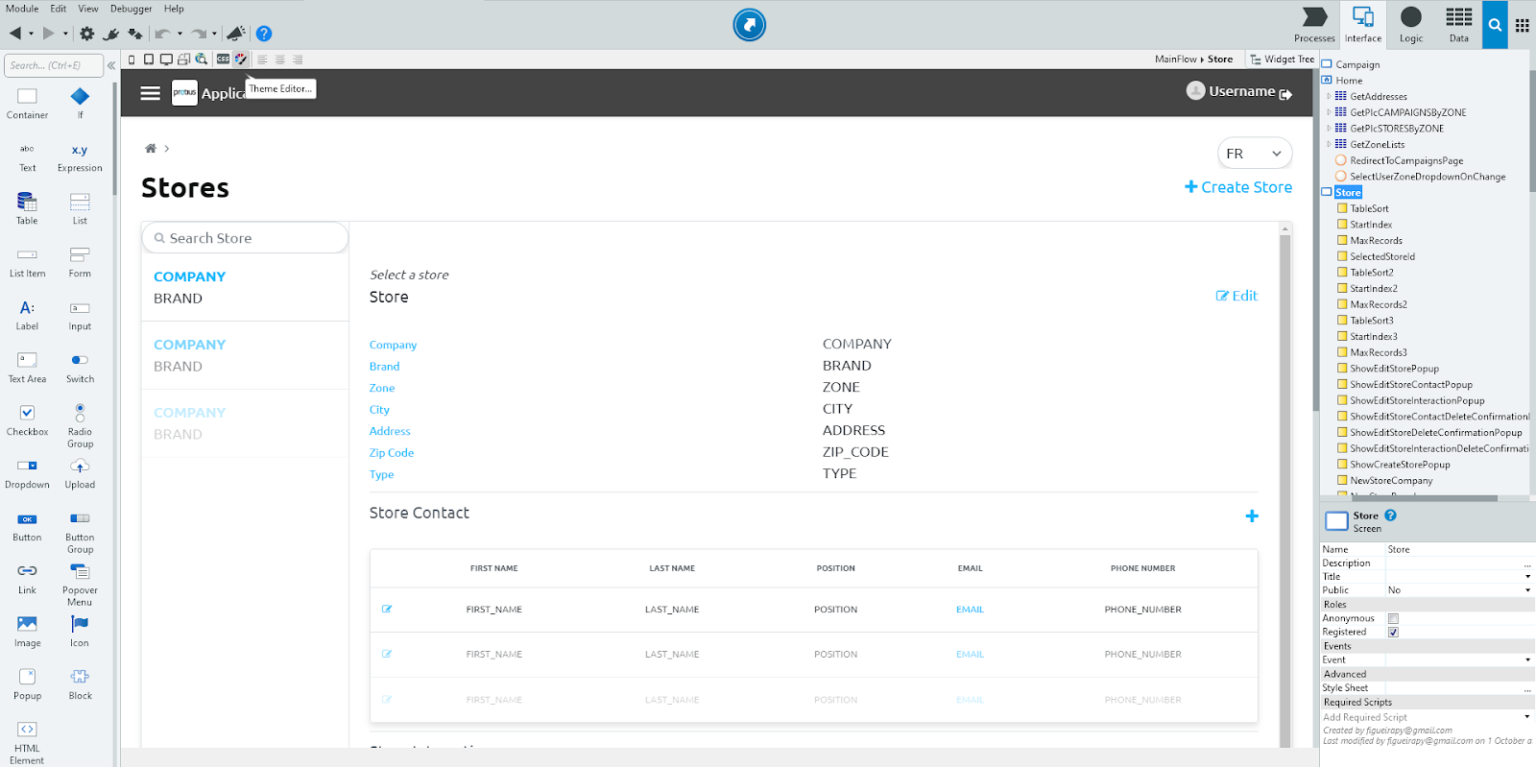Click the Create Store link
This screenshot has width=1536, height=767.
coord(1238,187)
